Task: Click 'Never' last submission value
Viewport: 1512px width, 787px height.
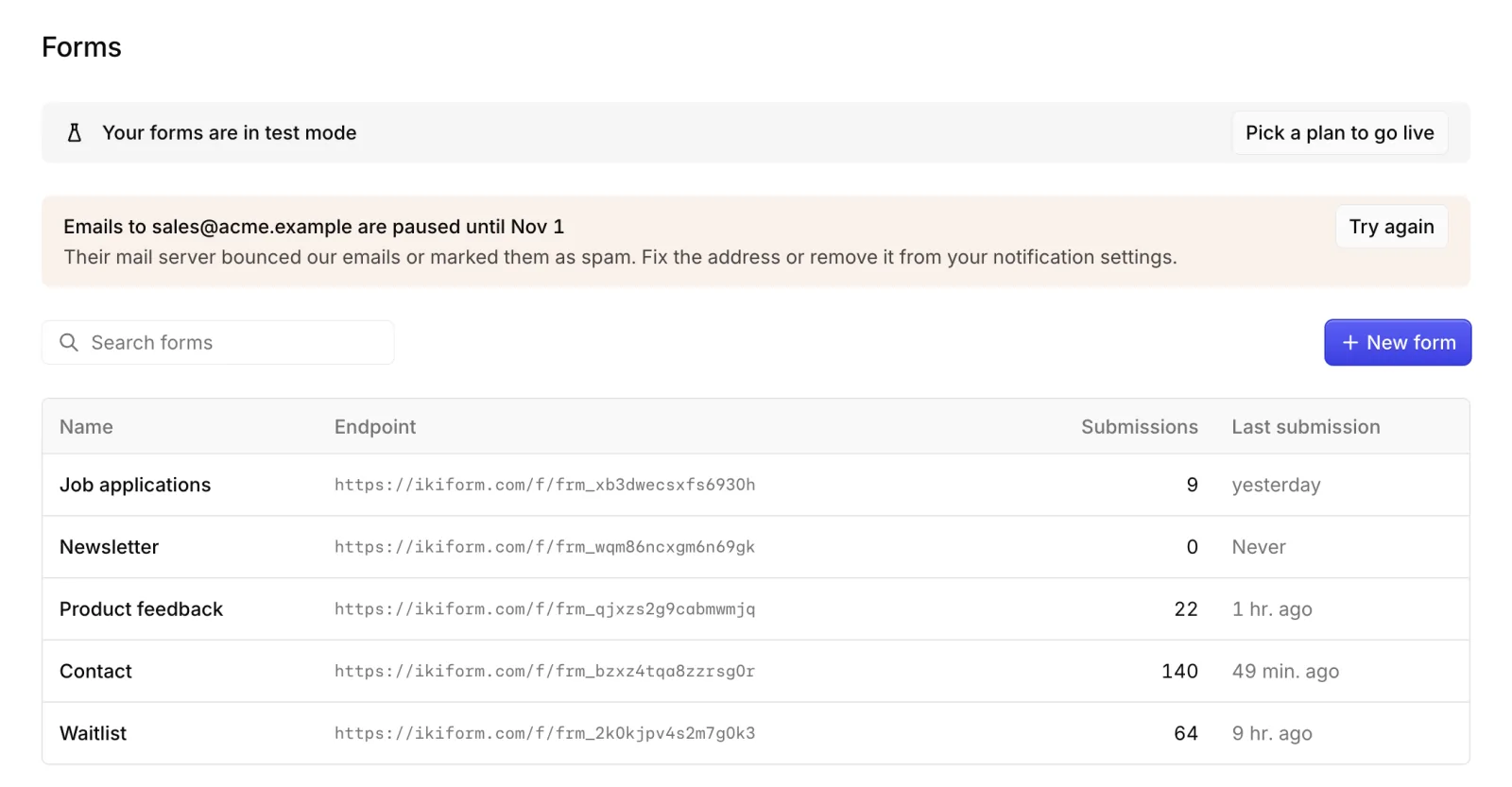Action: [1259, 547]
